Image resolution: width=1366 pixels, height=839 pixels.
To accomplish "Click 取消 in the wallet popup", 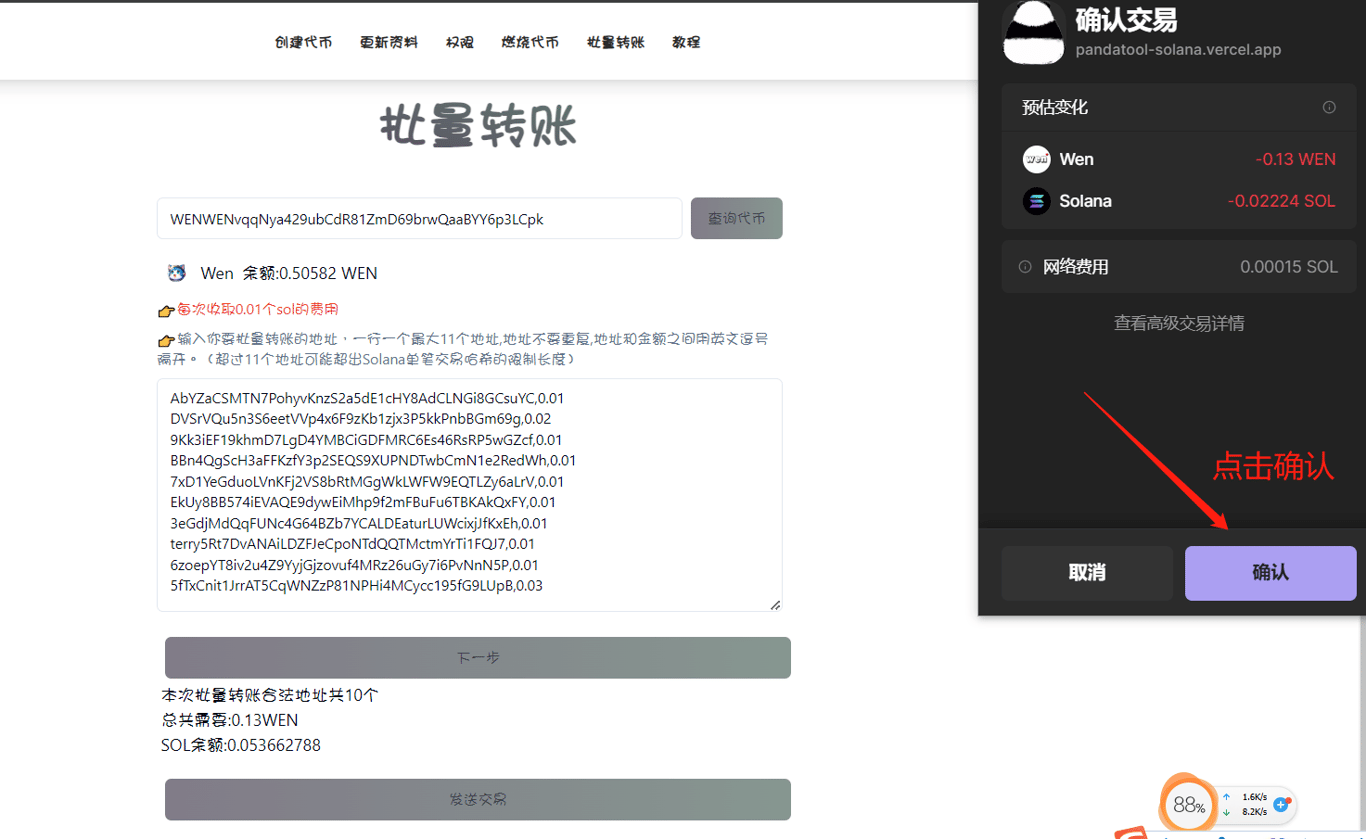I will 1087,573.
